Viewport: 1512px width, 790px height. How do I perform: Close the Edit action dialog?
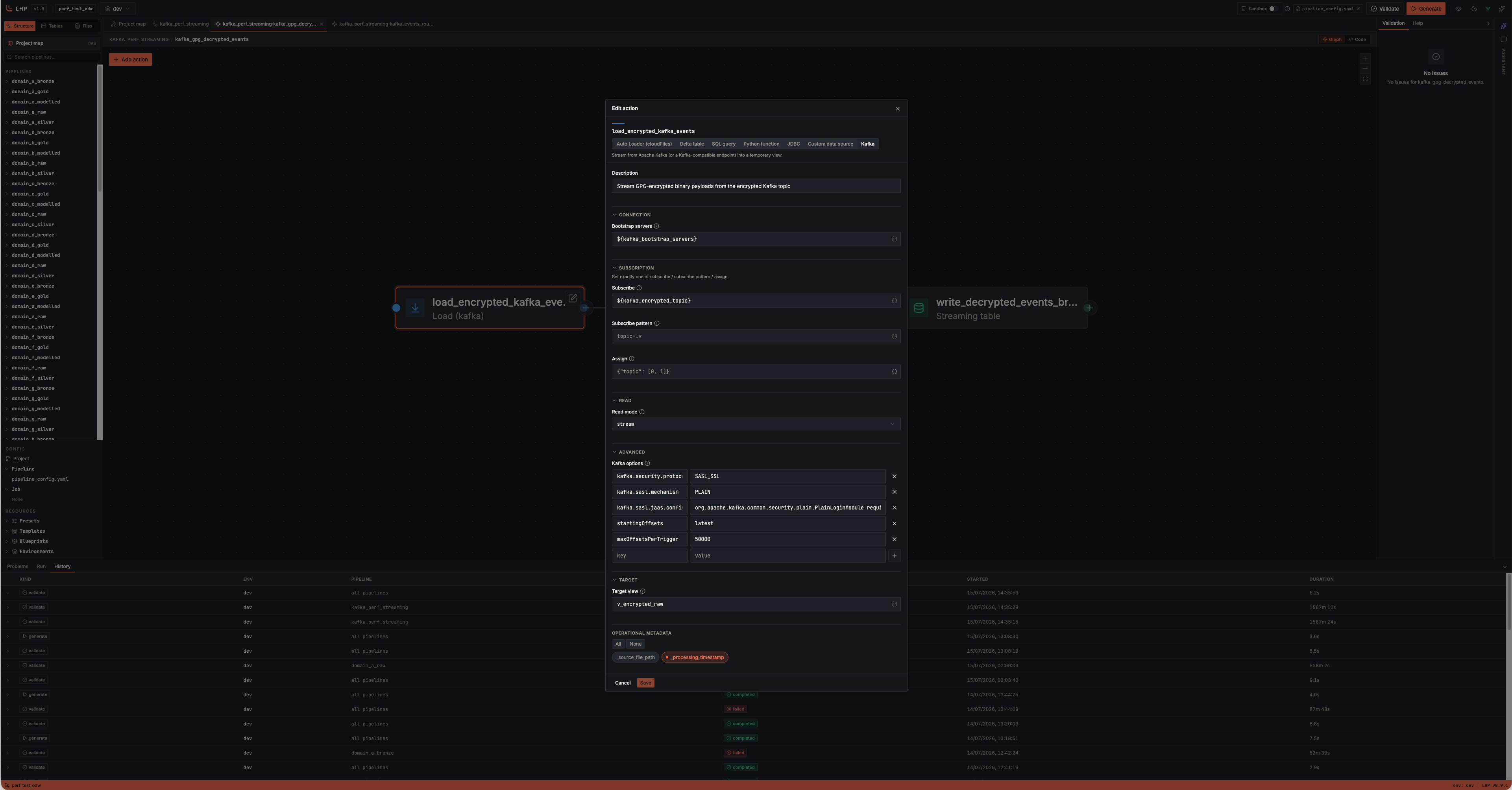pos(897,109)
